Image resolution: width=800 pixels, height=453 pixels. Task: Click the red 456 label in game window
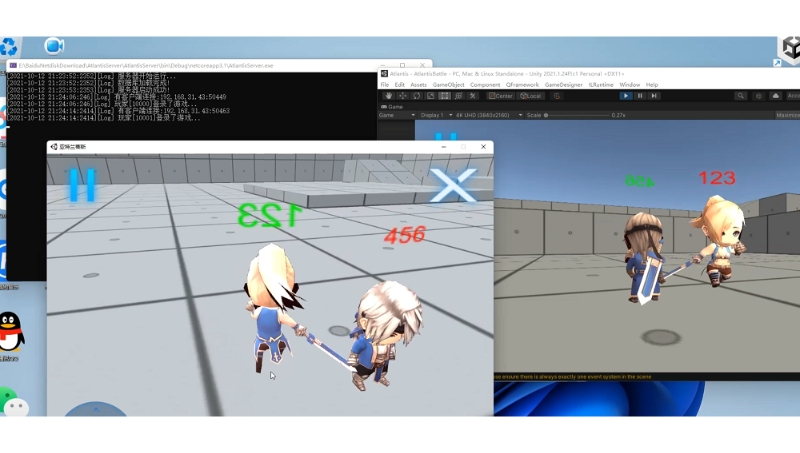(x=405, y=235)
